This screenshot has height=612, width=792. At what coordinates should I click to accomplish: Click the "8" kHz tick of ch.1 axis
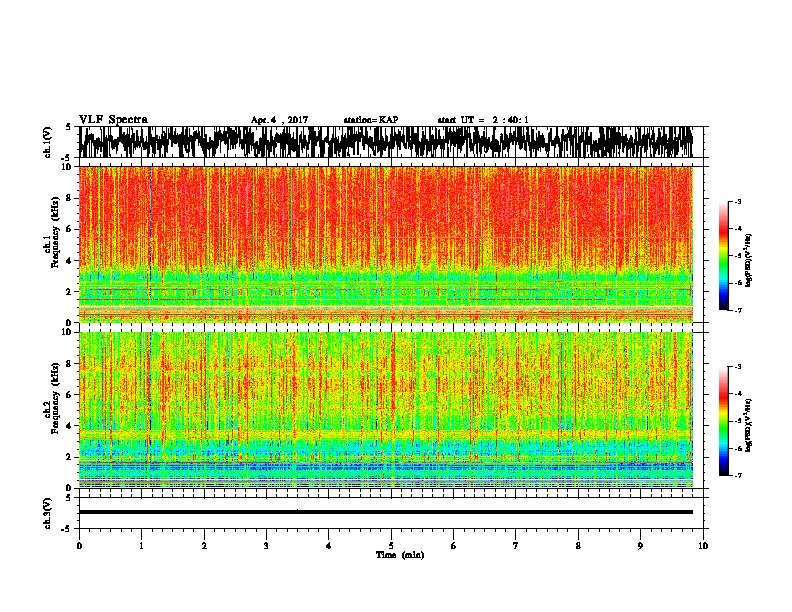(x=70, y=198)
